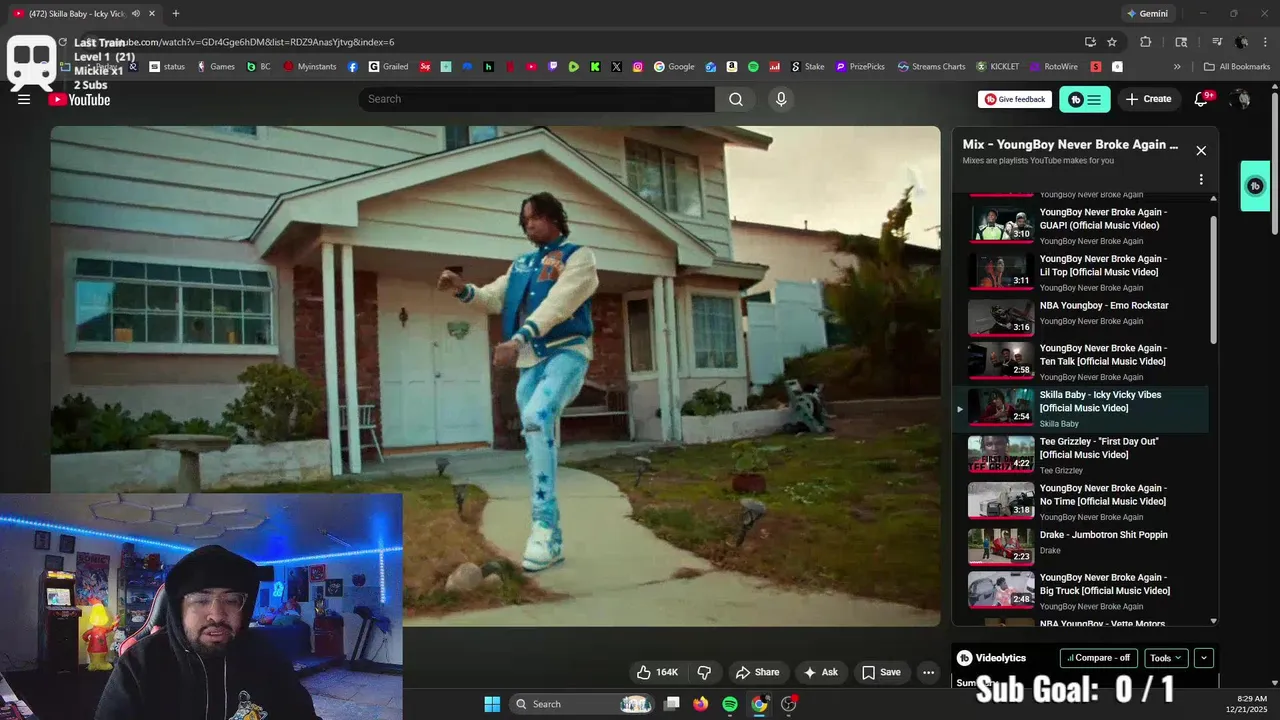Share the video
The image size is (1280, 720).
(x=757, y=672)
